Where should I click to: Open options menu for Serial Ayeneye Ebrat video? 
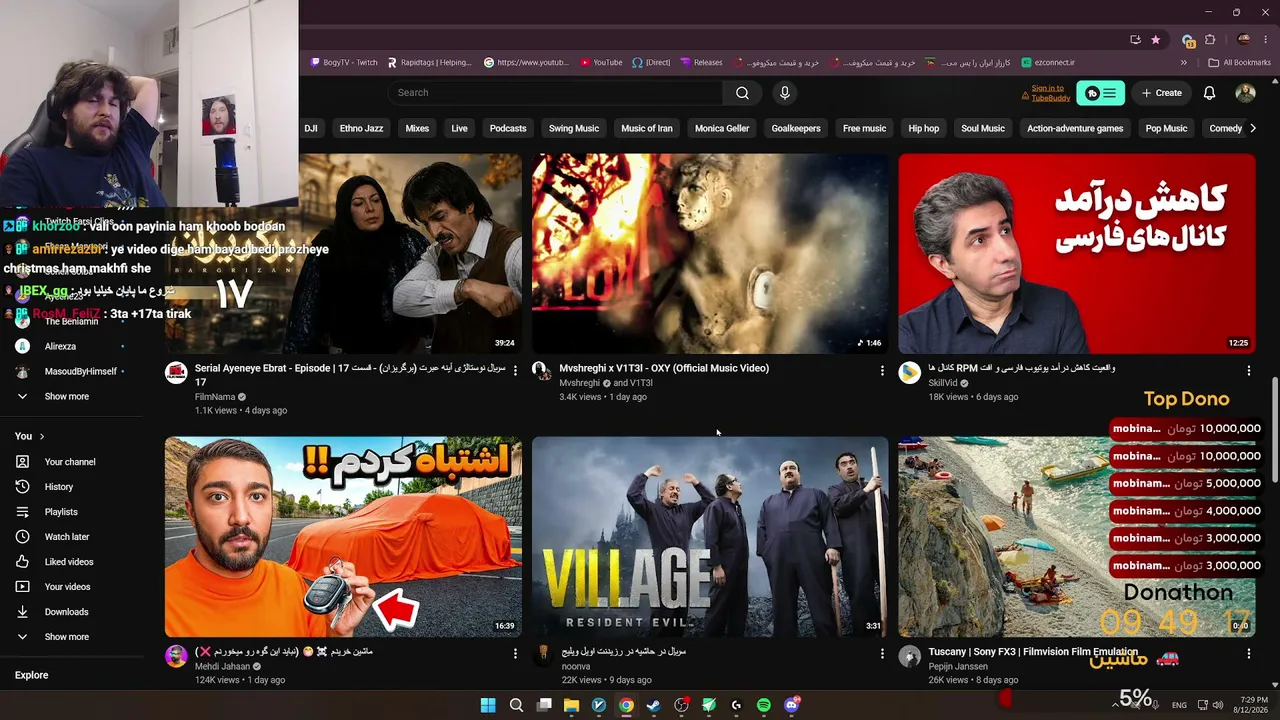coord(515,370)
